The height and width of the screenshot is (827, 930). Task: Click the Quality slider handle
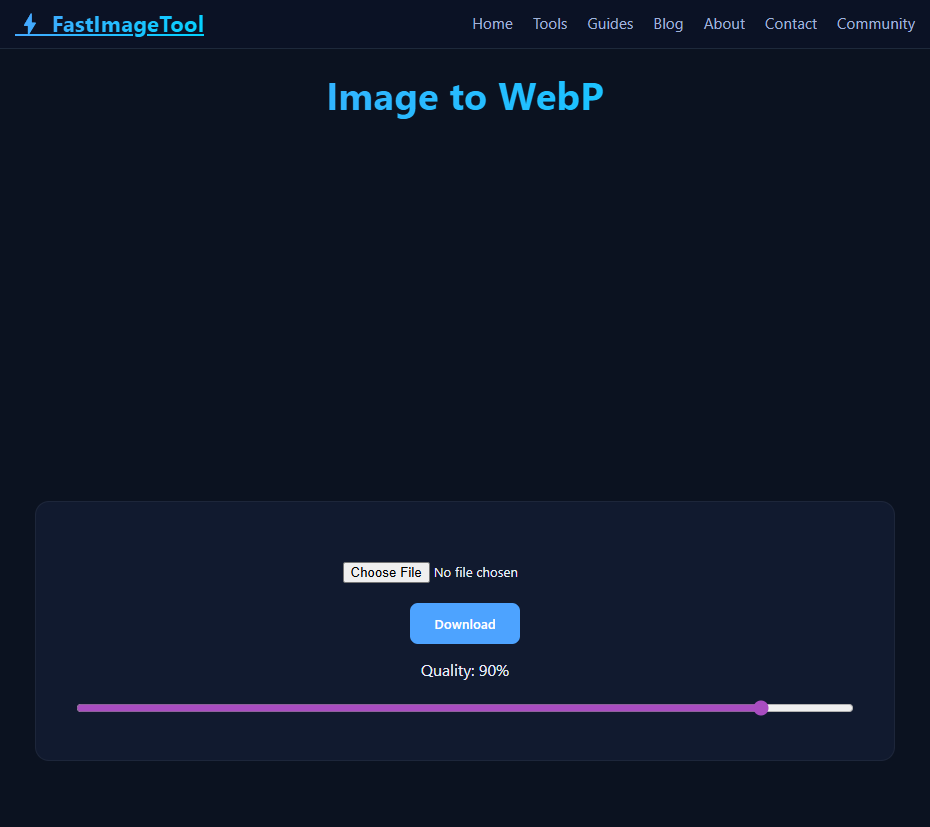[x=761, y=707]
